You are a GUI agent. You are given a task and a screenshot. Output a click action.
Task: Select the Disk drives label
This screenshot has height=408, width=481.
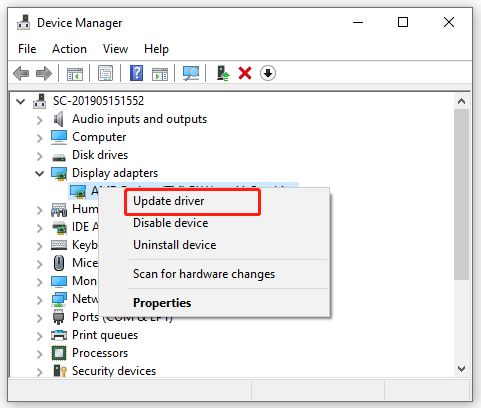point(100,155)
